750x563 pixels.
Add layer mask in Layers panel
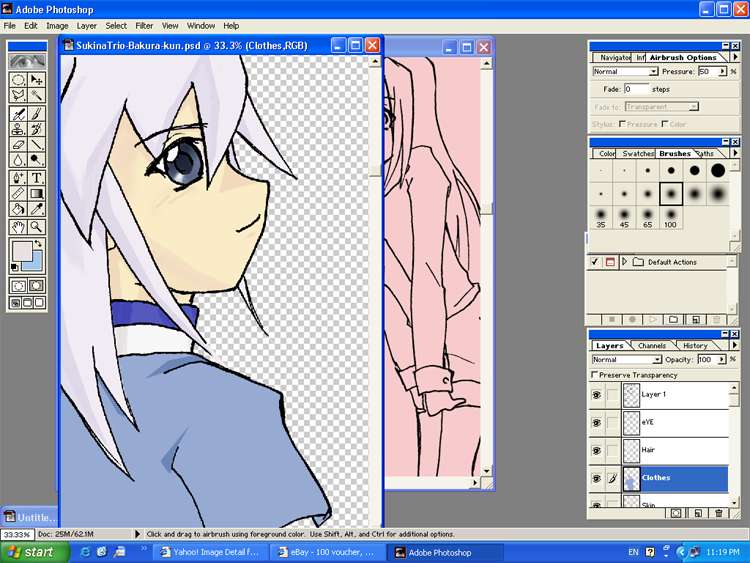675,513
